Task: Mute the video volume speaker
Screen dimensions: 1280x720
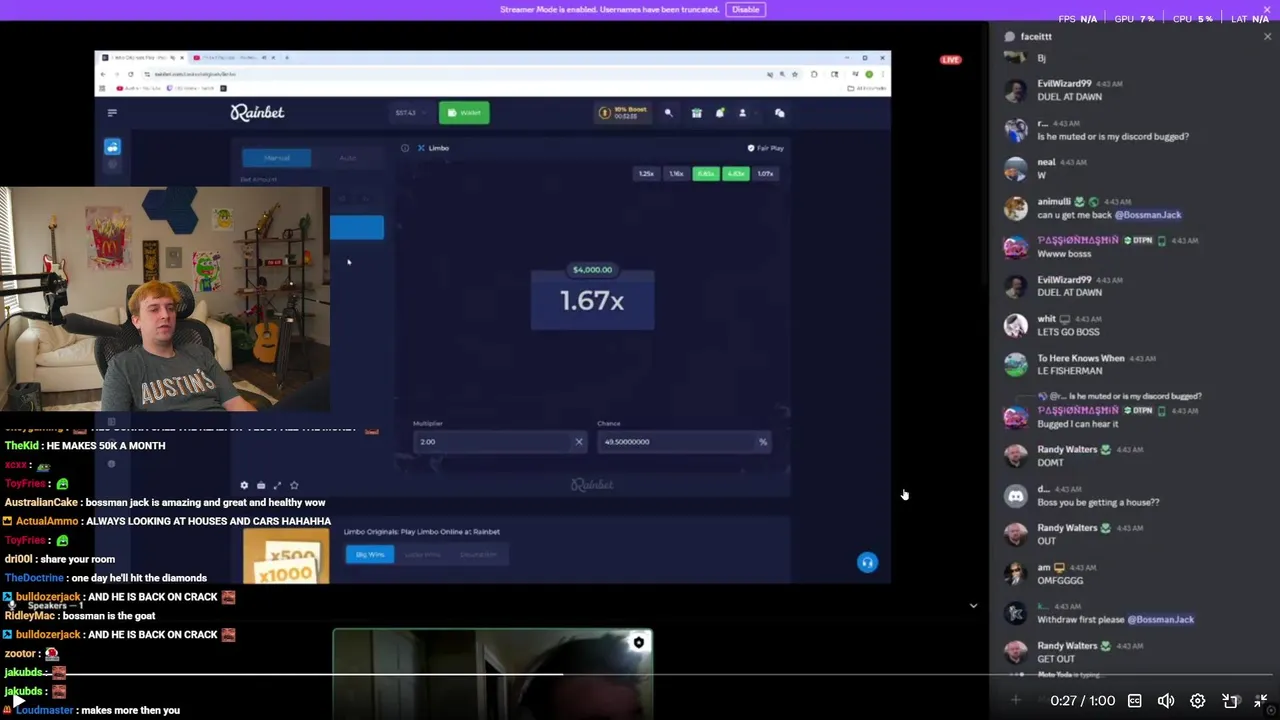Action: 1166,701
